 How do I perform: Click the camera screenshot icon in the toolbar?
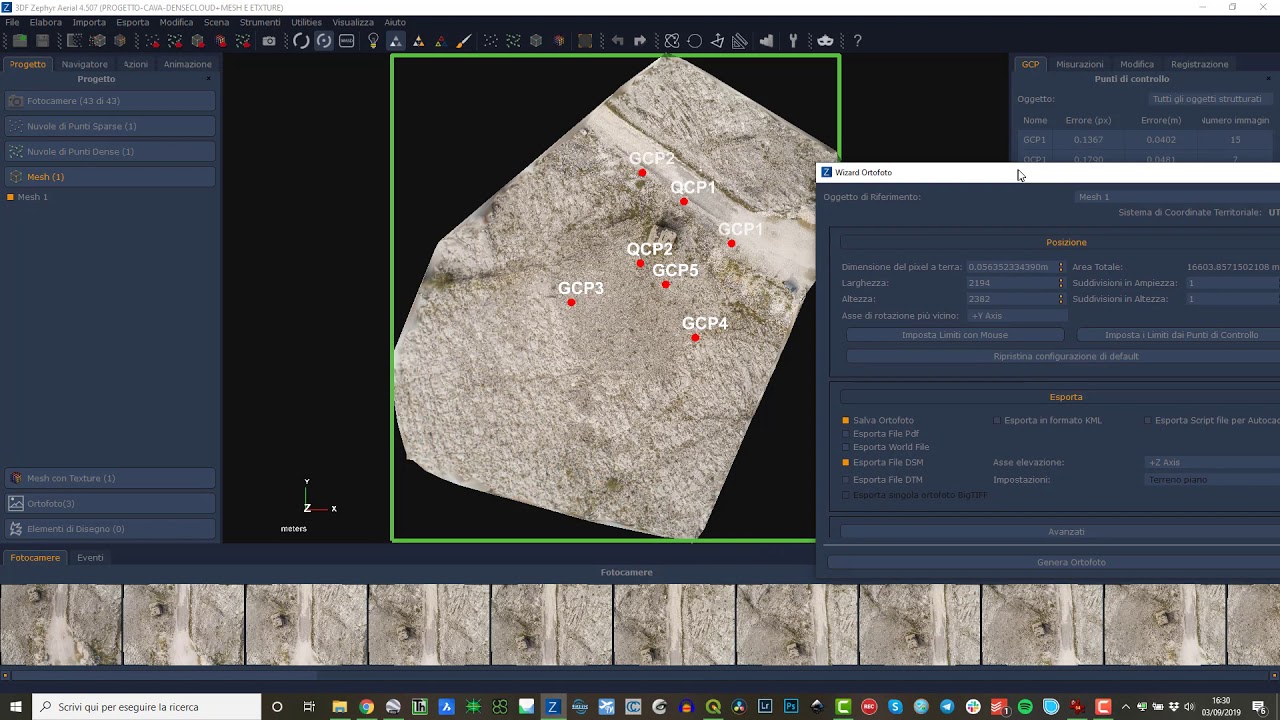[x=269, y=41]
